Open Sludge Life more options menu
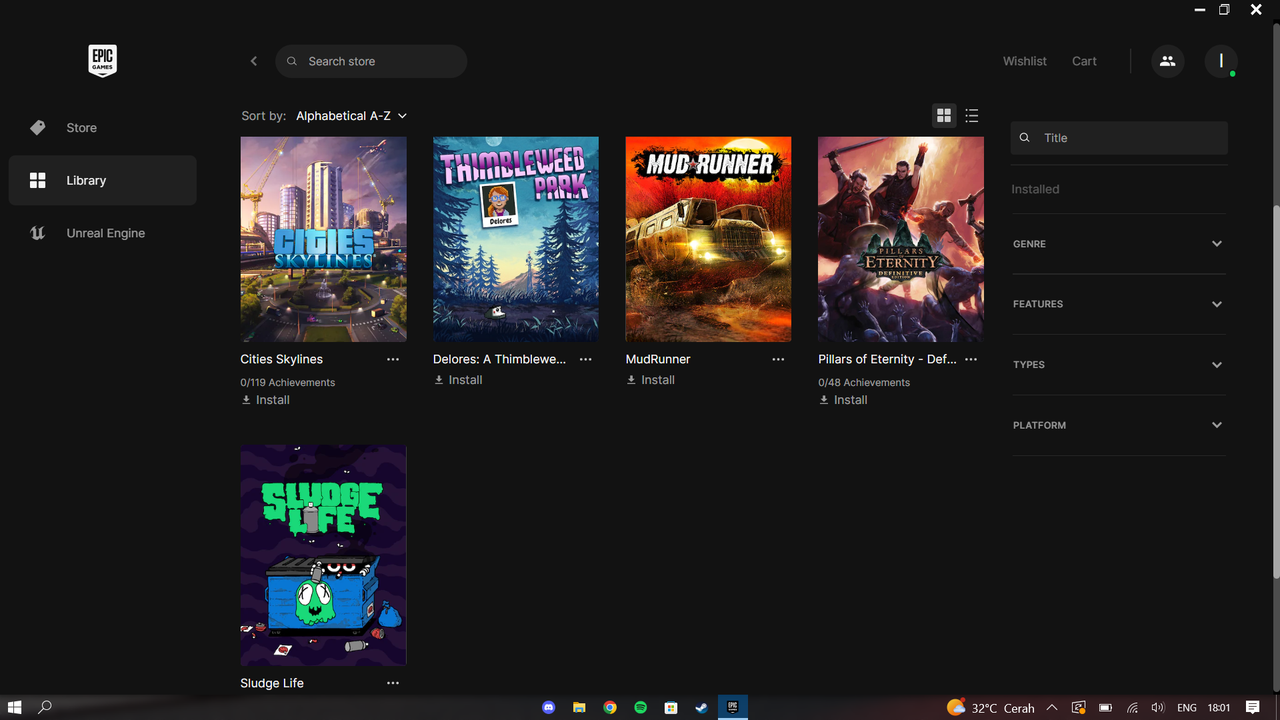 [x=393, y=683]
